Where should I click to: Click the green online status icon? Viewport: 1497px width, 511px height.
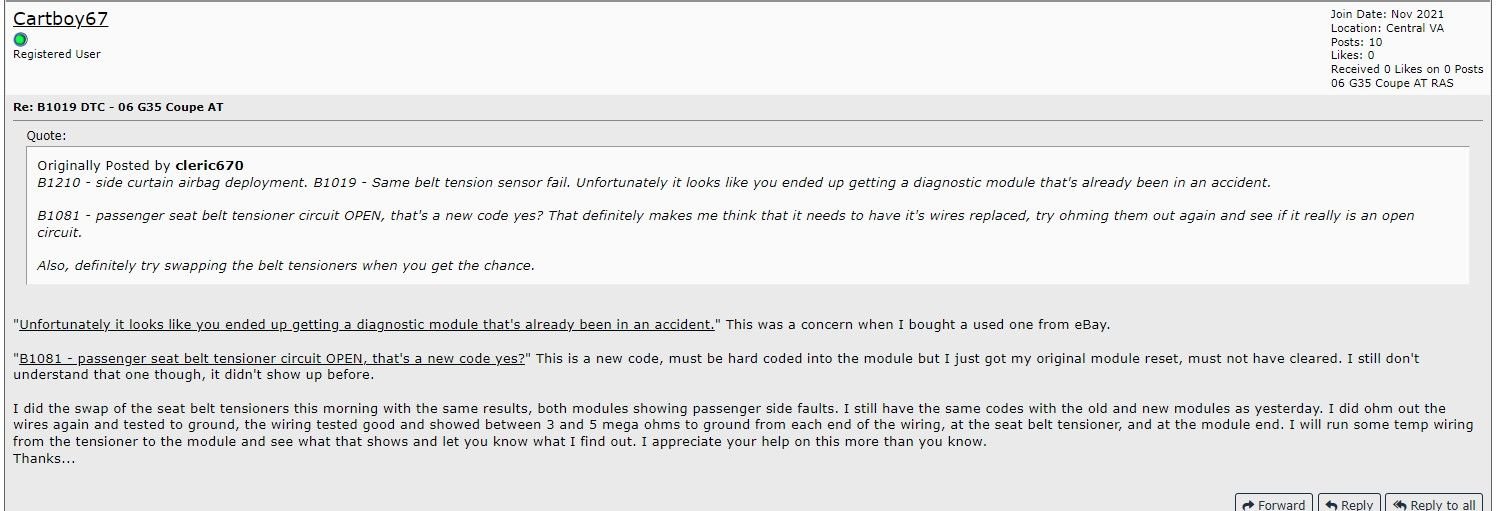20,39
